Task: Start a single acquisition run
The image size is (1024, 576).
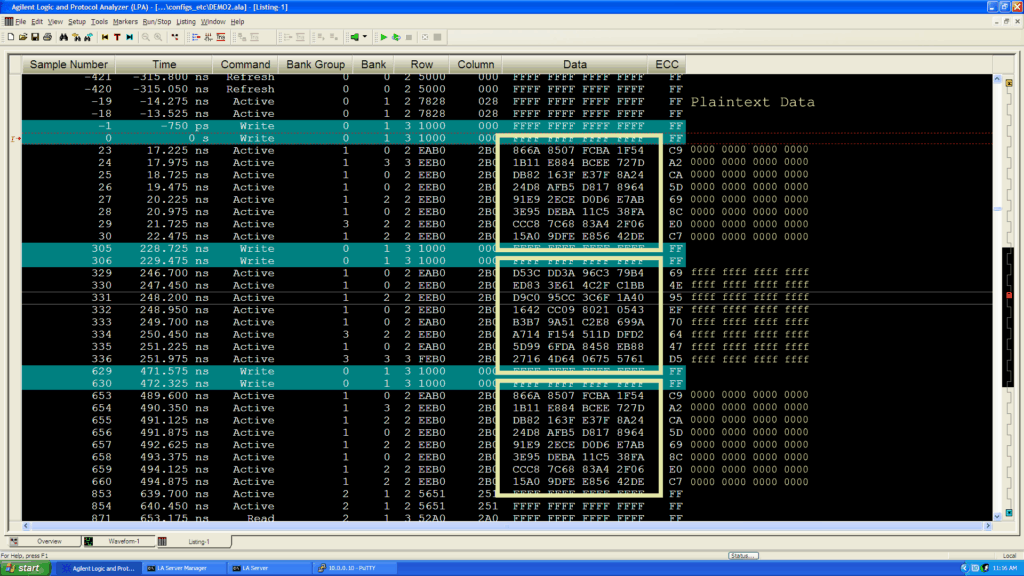Action: [x=384, y=36]
